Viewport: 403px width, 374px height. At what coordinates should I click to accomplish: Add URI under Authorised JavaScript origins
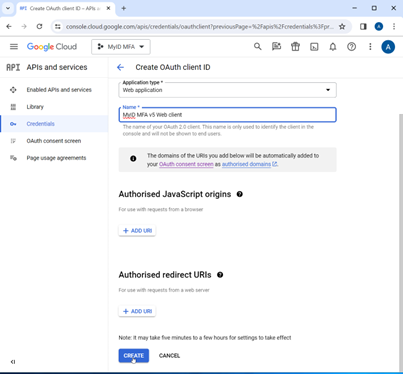[137, 231]
